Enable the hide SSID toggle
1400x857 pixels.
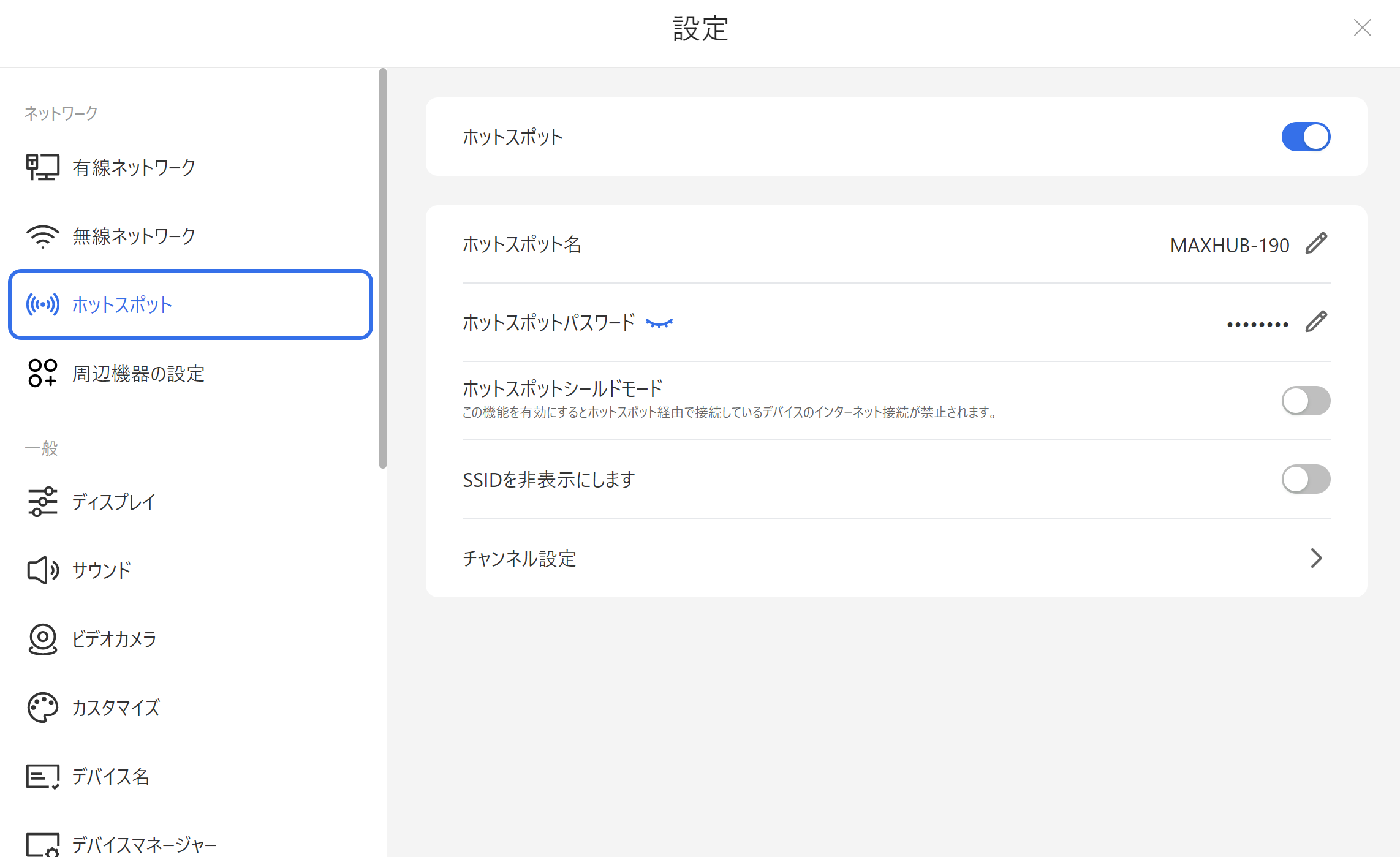[x=1306, y=479]
